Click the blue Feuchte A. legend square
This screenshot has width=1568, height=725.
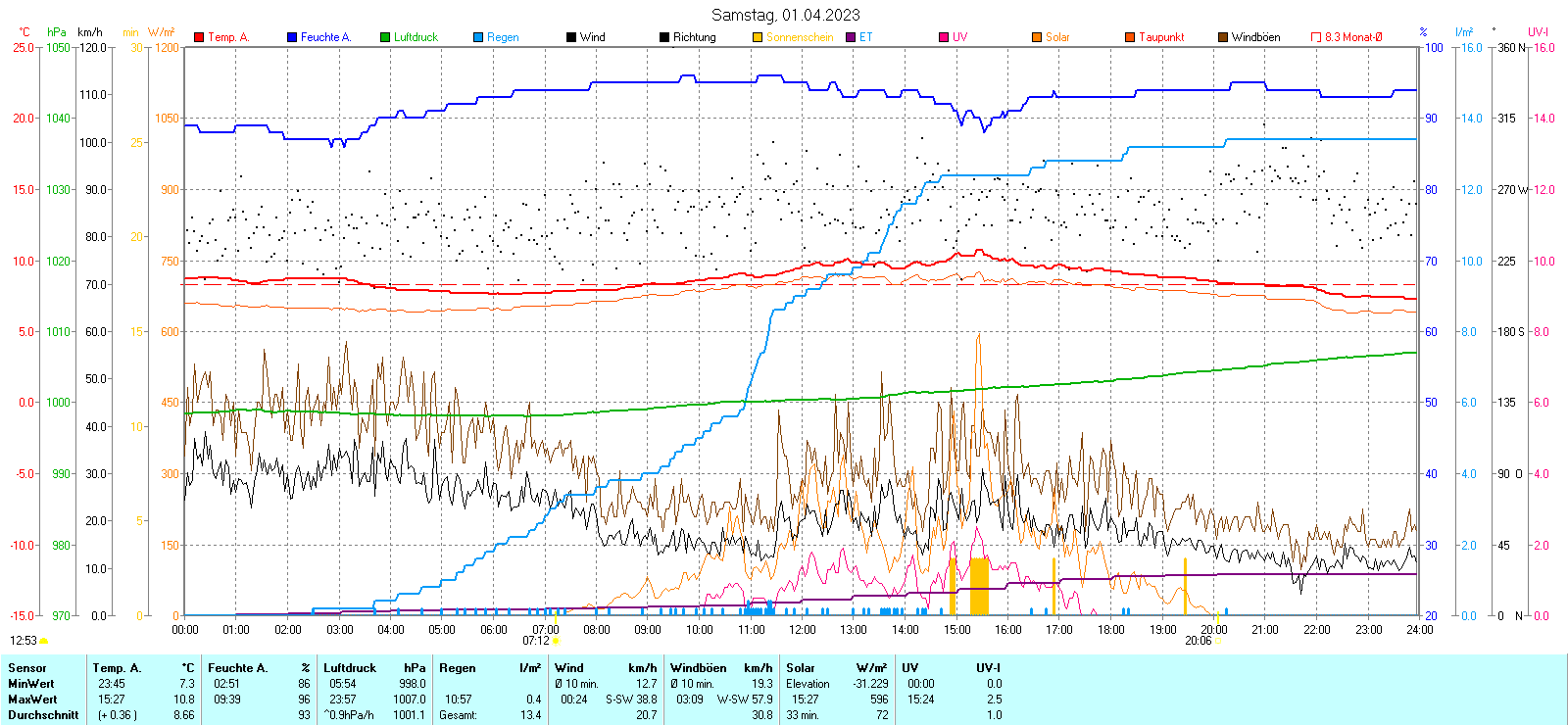(x=292, y=37)
